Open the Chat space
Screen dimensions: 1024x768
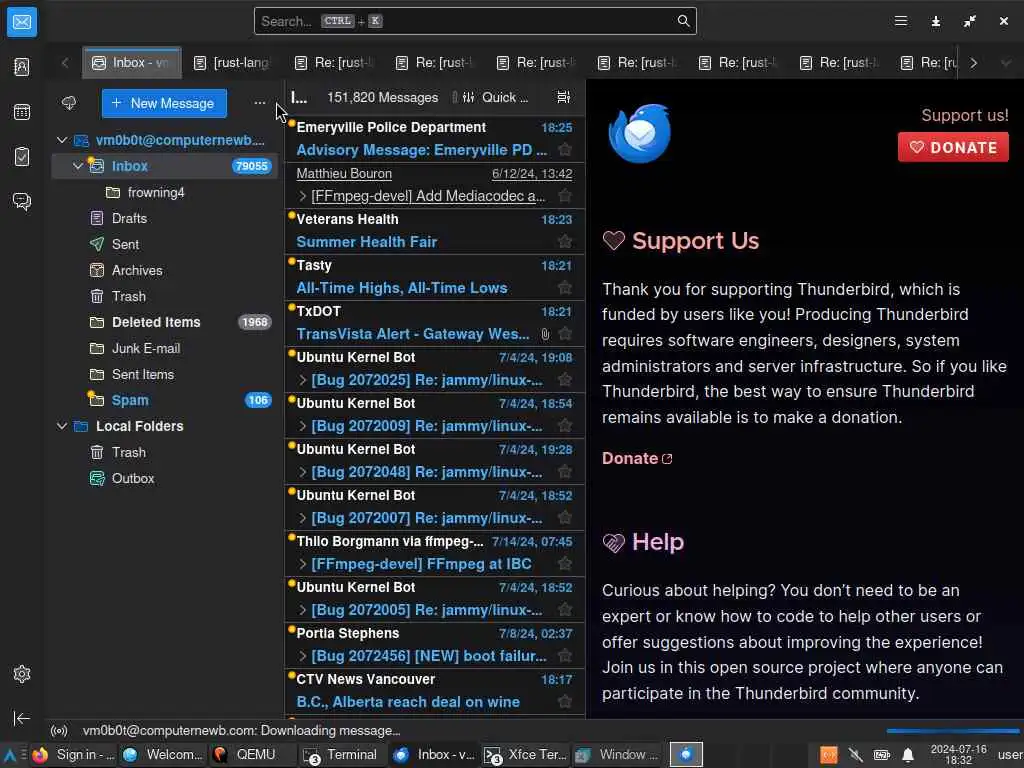tap(22, 201)
